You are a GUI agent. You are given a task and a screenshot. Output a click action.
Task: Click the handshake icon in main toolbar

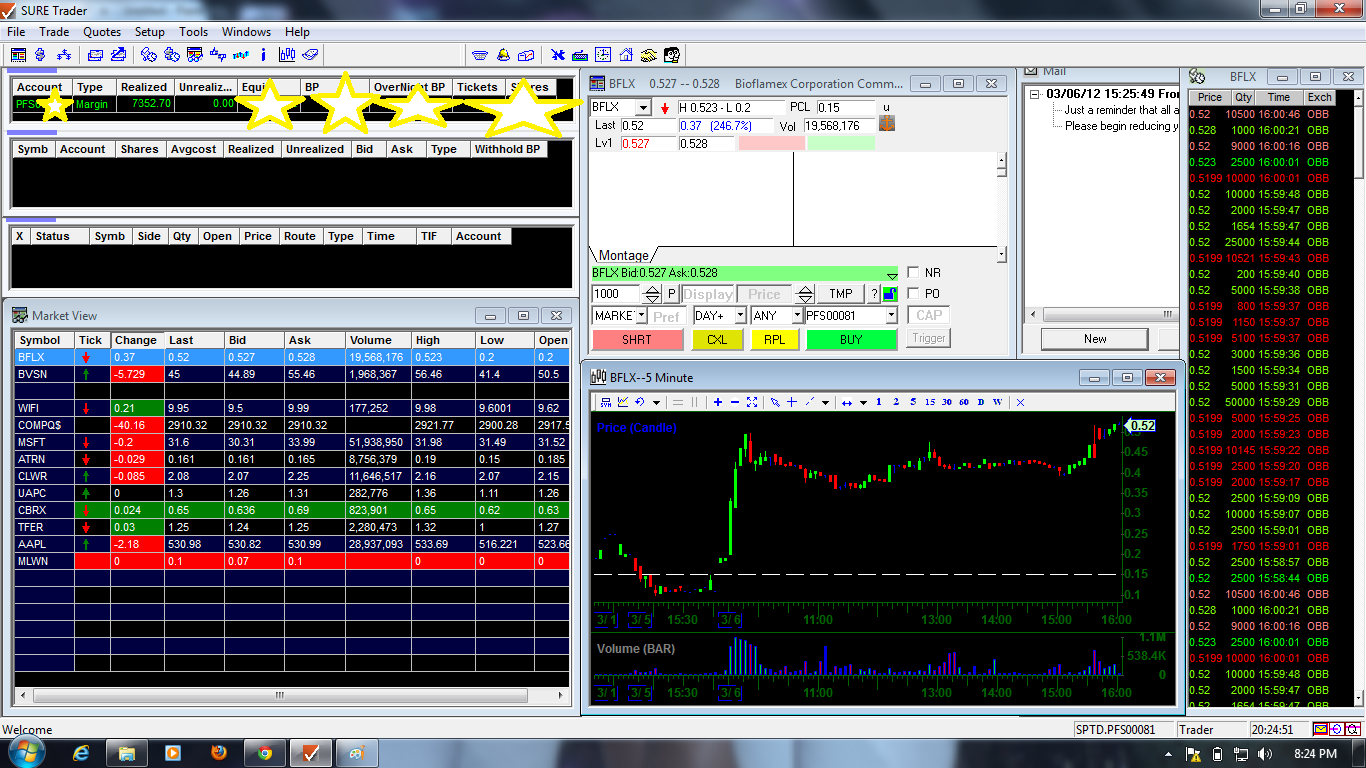(x=649, y=55)
